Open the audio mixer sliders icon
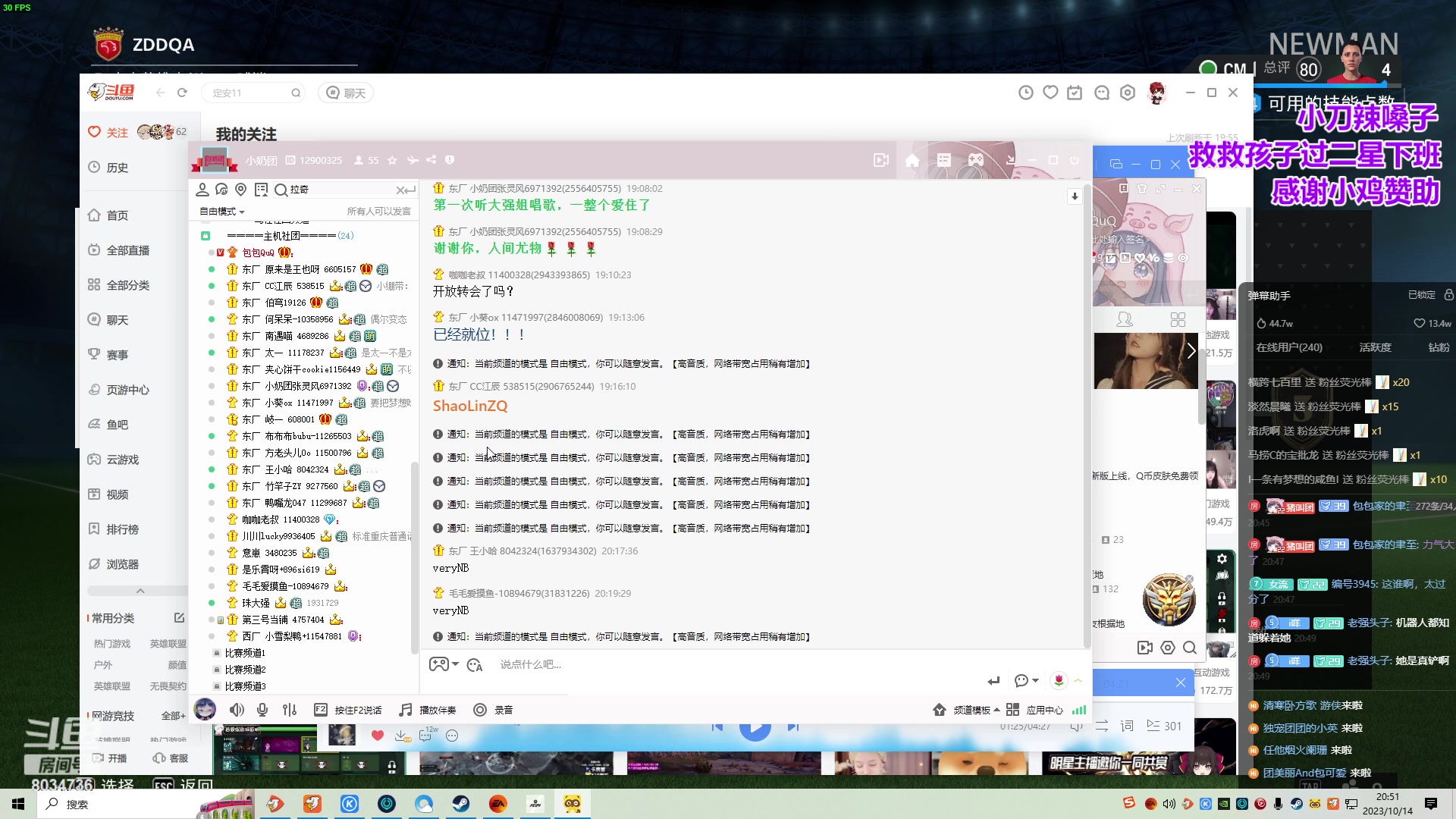1456x819 pixels. coord(290,710)
